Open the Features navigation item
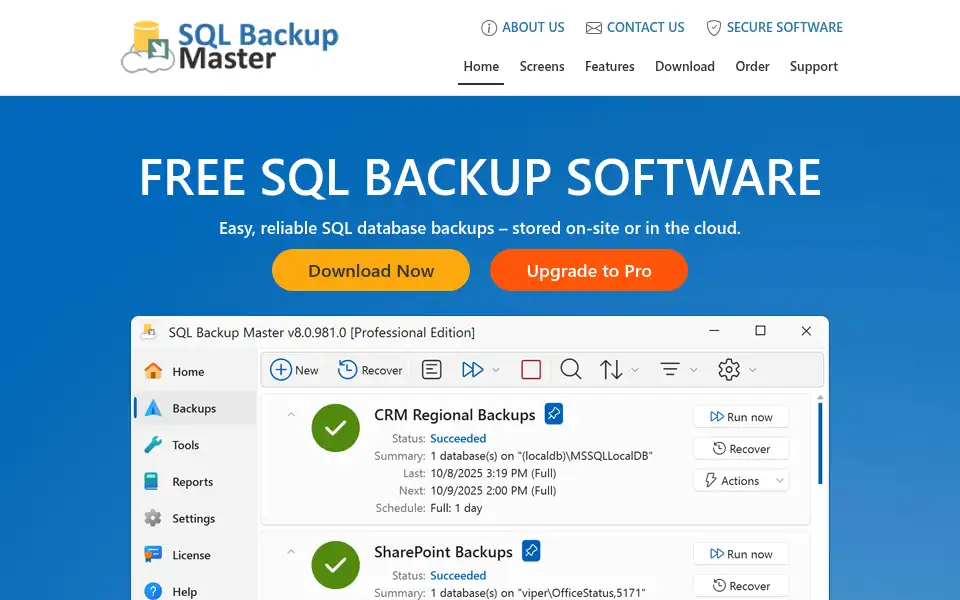Viewport: 960px width, 600px height. 609,66
